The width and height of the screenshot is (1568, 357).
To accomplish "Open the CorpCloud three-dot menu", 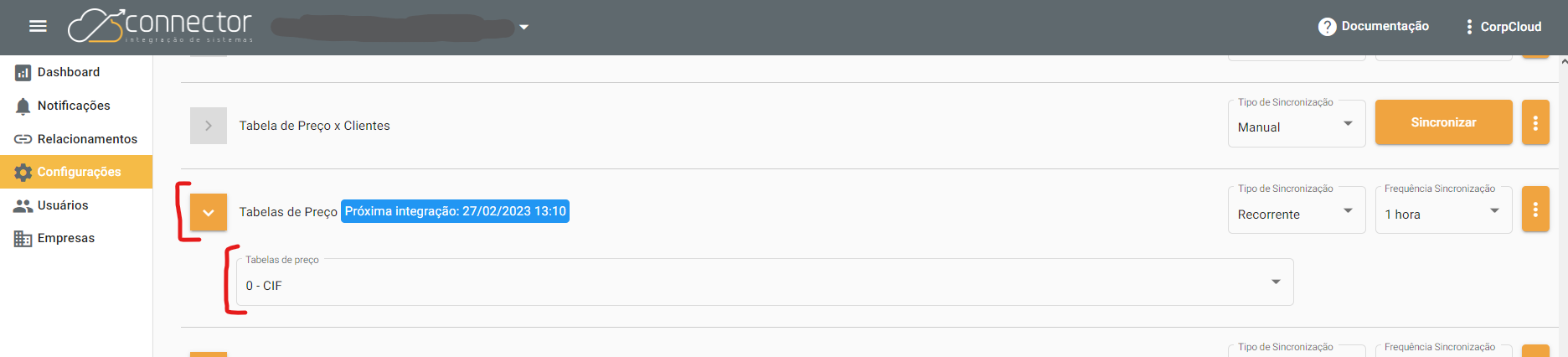I will pyautogui.click(x=1469, y=27).
